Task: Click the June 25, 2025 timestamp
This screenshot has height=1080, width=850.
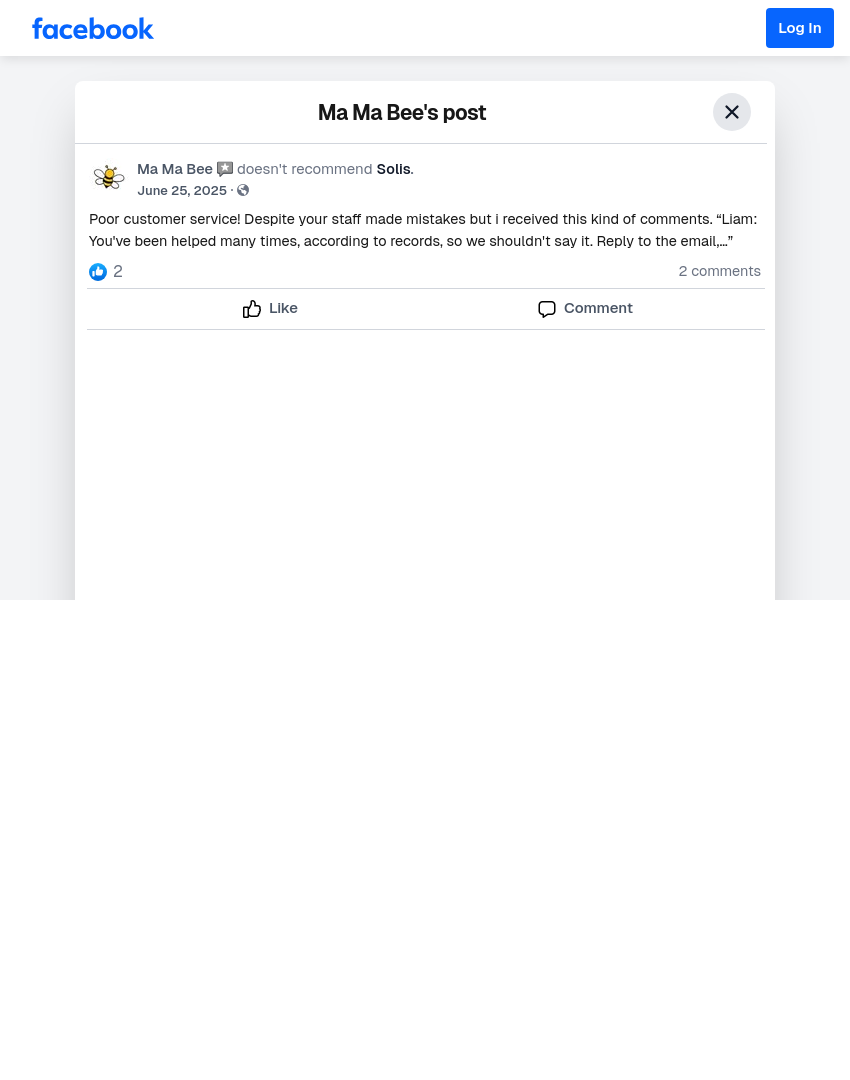Action: [182, 191]
